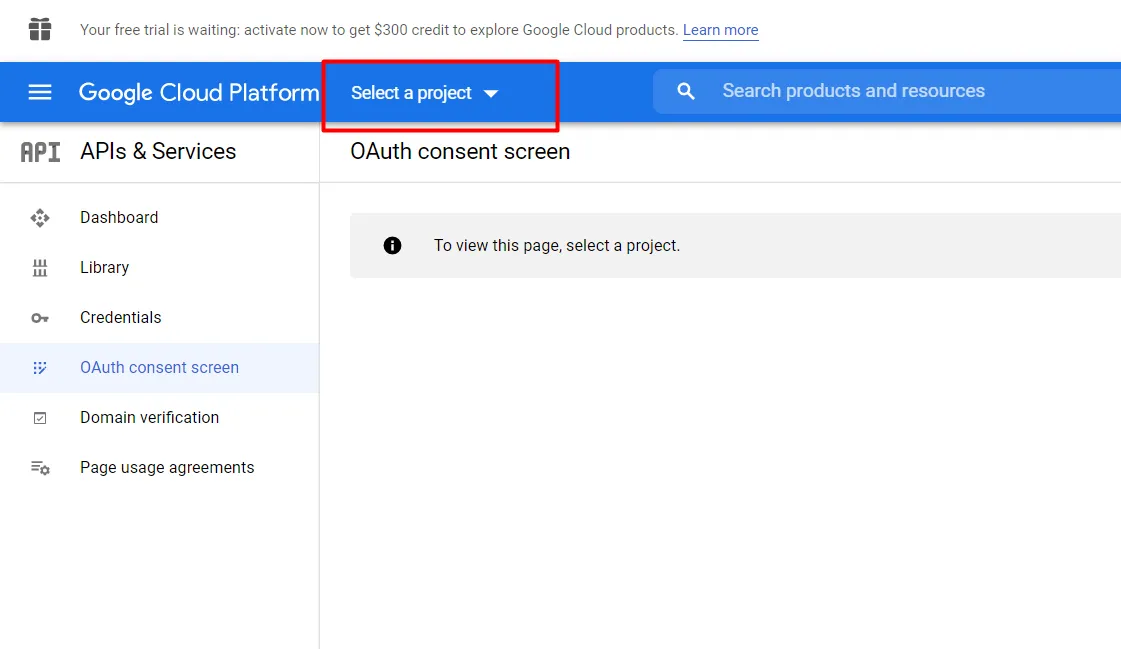Screen dimensions: 1121x649
Task: Click the OAuth consent screen dotted icon
Action: 40,367
